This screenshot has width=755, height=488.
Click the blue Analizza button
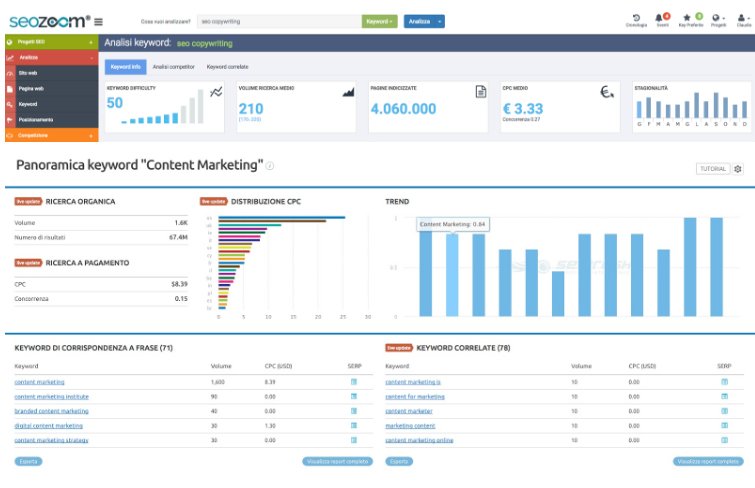[x=419, y=21]
